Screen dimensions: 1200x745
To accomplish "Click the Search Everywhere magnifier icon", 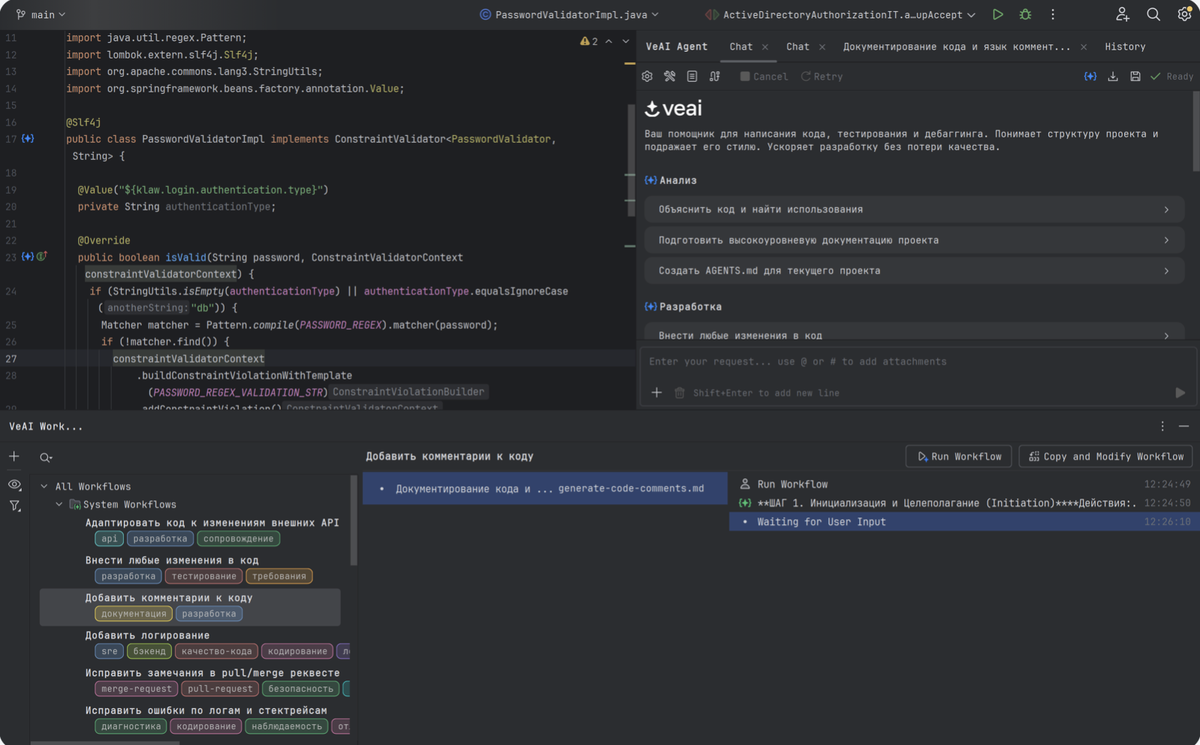I will coord(1154,15).
